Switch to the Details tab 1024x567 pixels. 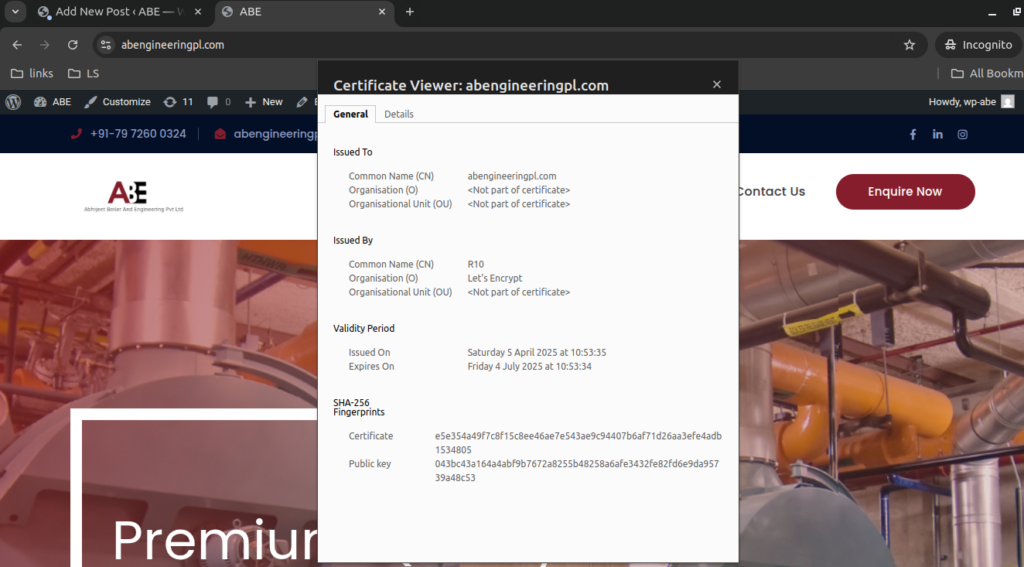click(398, 114)
